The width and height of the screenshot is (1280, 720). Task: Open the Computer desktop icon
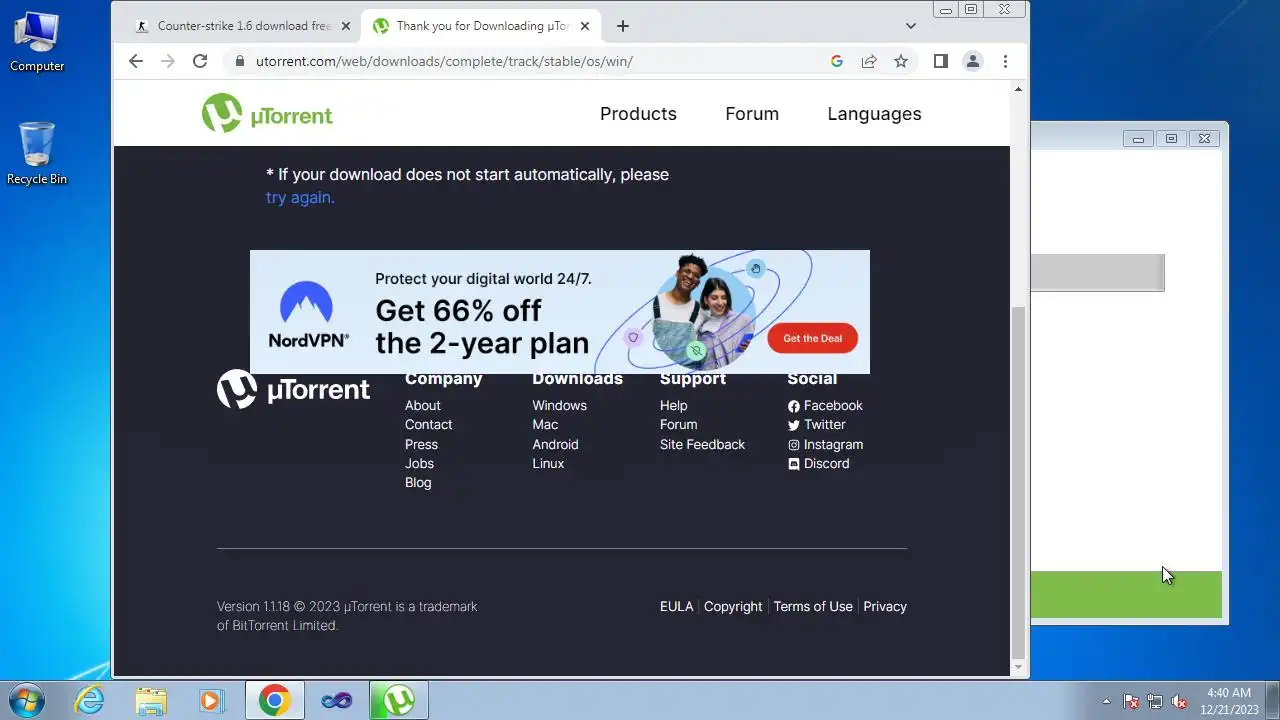tap(37, 42)
